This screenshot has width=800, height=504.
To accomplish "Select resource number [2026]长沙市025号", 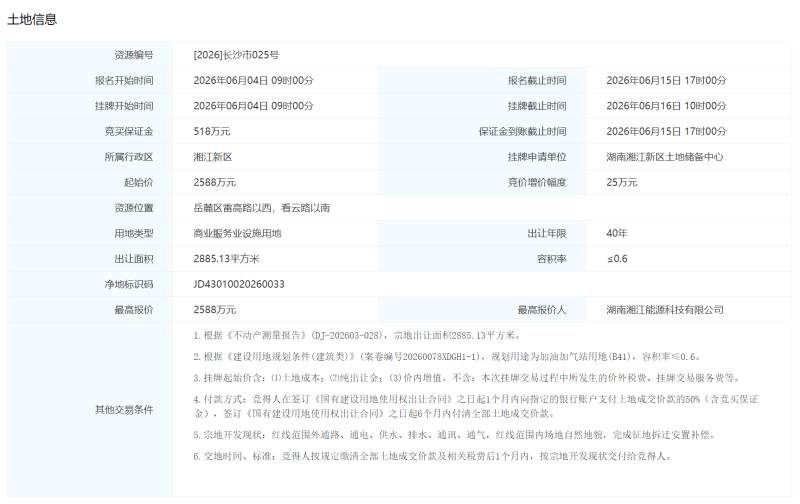I will (236, 55).
